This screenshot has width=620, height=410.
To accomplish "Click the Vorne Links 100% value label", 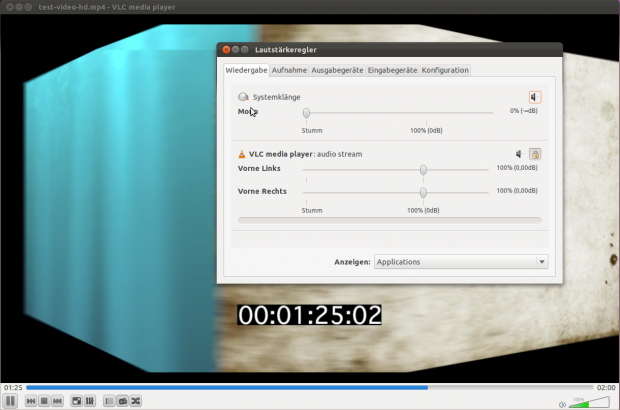I will coord(517,168).
